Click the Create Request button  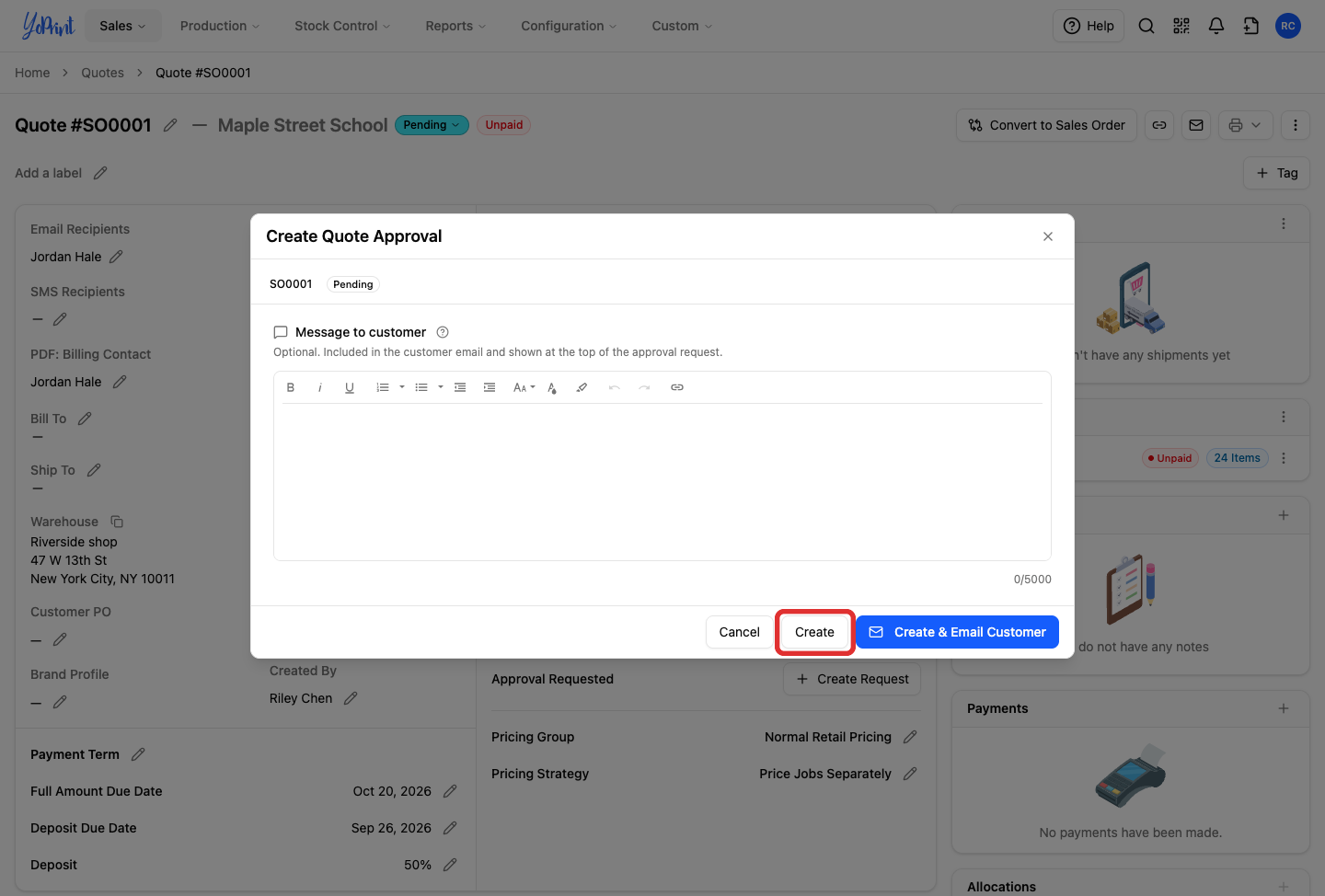[x=852, y=679]
